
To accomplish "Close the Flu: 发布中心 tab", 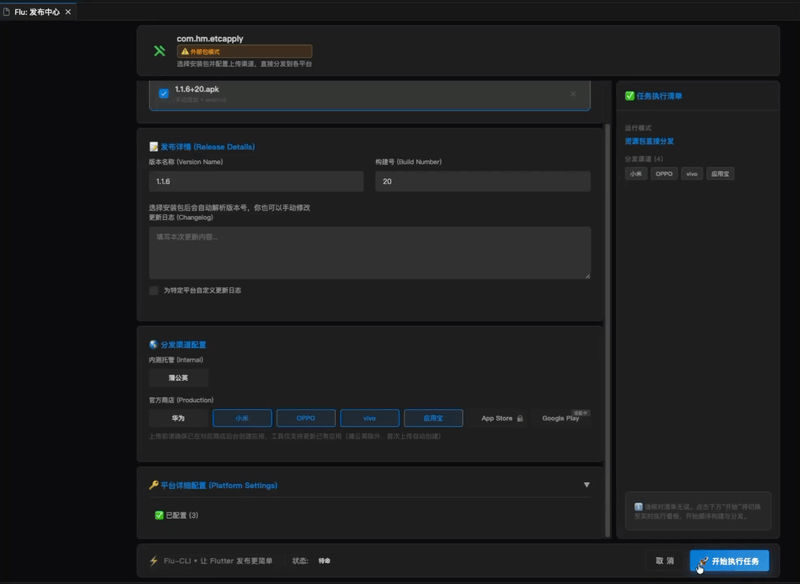I will pos(68,12).
